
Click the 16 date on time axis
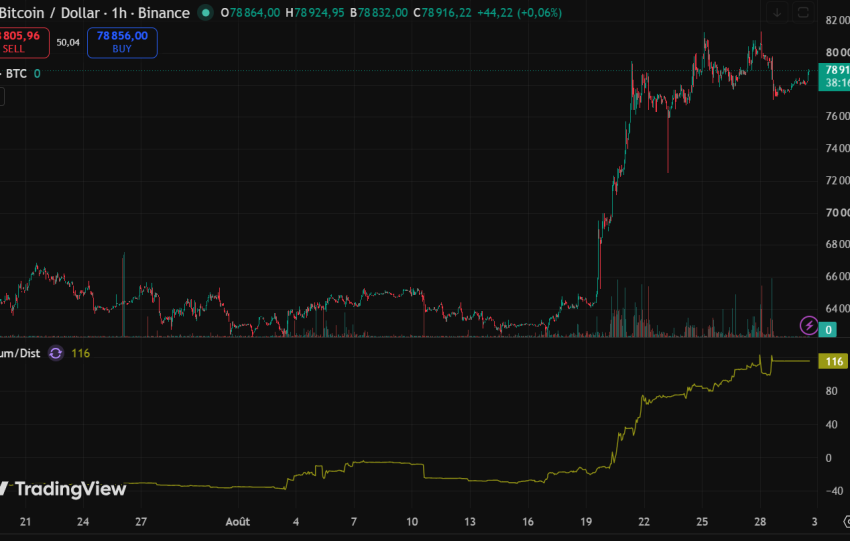[528, 521]
